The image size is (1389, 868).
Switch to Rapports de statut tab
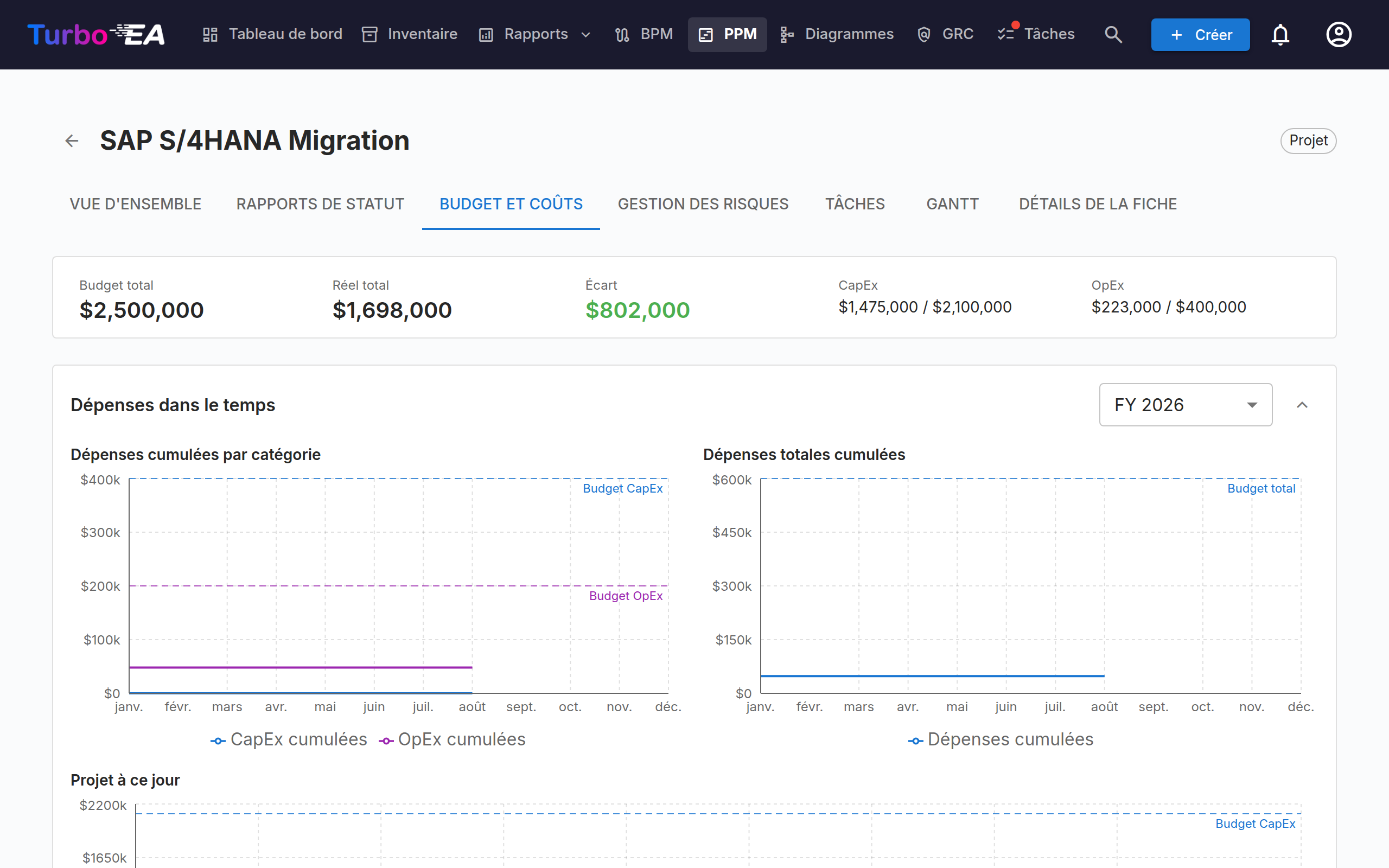(320, 204)
